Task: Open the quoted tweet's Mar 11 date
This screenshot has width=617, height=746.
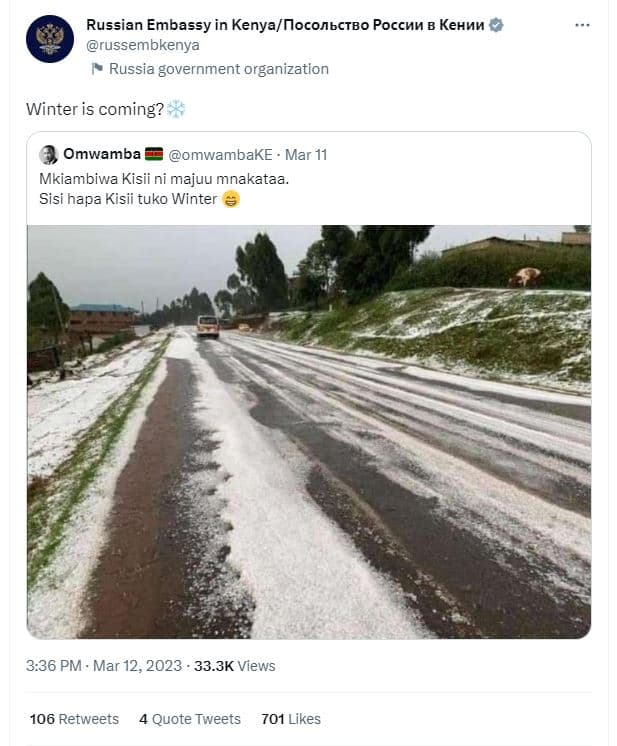Action: (306, 155)
